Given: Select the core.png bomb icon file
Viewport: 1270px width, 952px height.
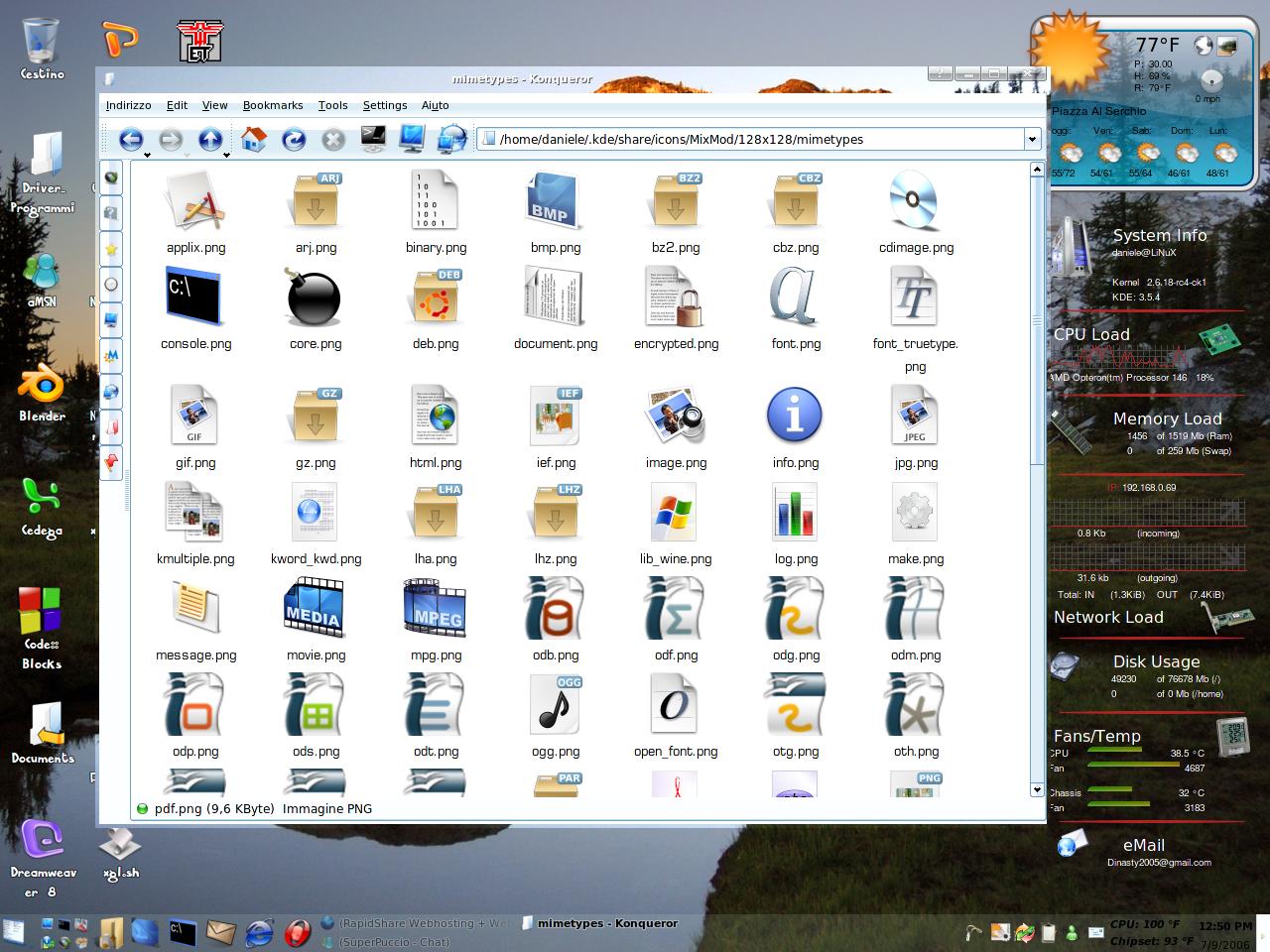Looking at the screenshot, I should coord(316,309).
